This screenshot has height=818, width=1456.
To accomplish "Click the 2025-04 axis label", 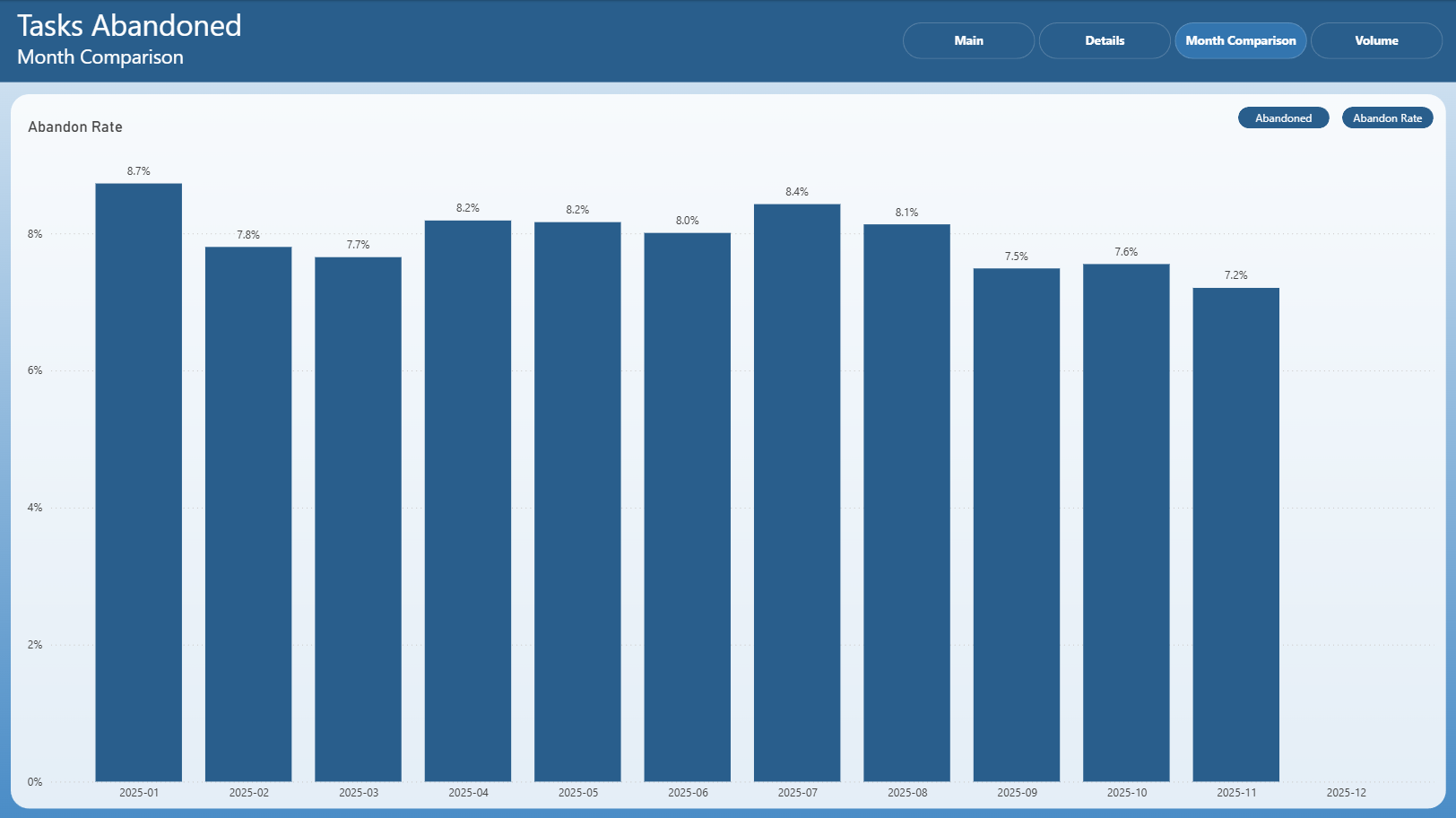I will [468, 793].
